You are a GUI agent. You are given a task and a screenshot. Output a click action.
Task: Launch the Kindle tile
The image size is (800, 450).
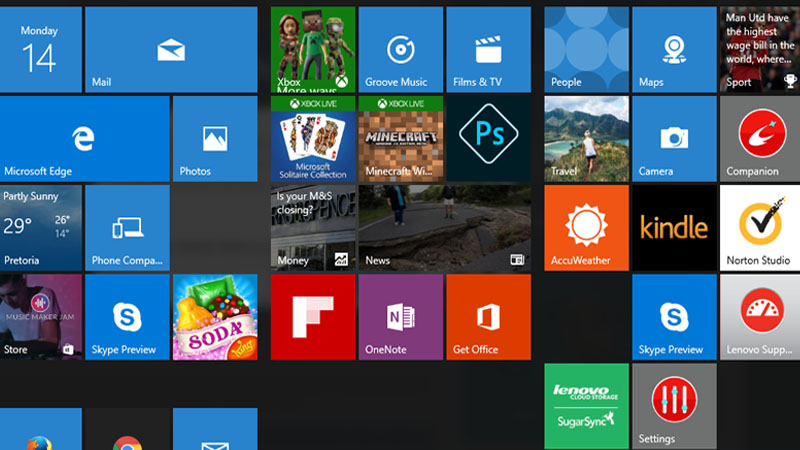pos(674,228)
